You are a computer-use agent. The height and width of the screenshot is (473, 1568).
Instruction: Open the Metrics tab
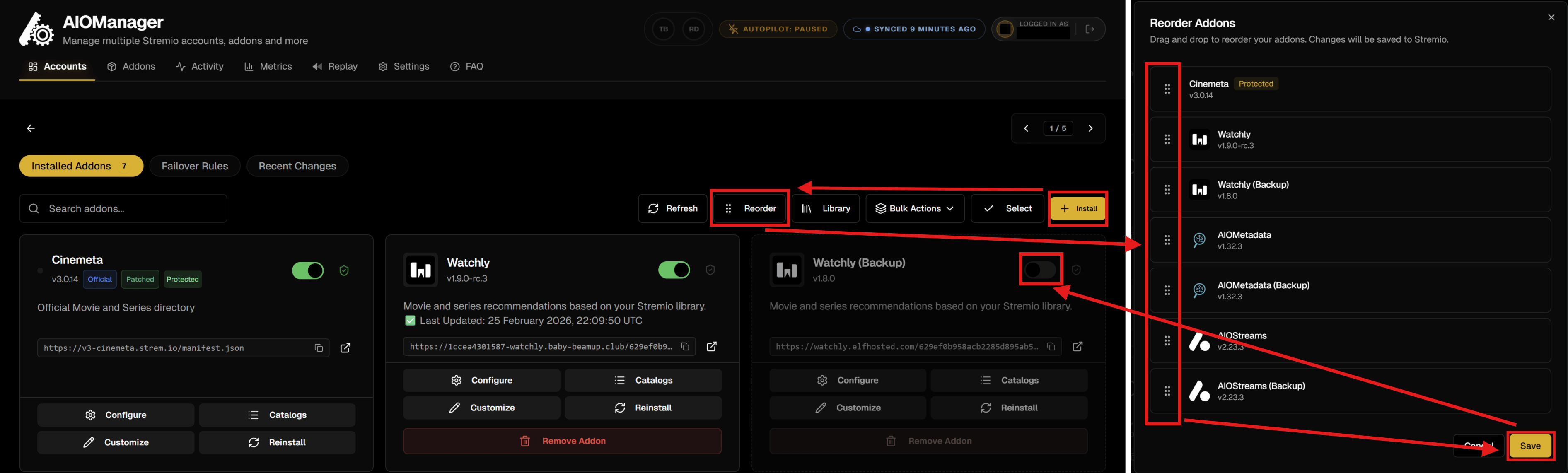pyautogui.click(x=268, y=66)
